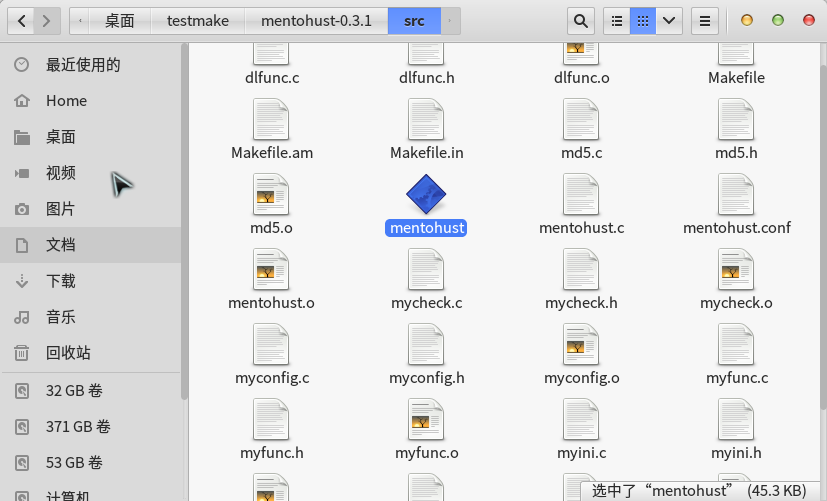Open 最近使用的 in the sidebar
This screenshot has width=827, height=501.
click(x=91, y=65)
